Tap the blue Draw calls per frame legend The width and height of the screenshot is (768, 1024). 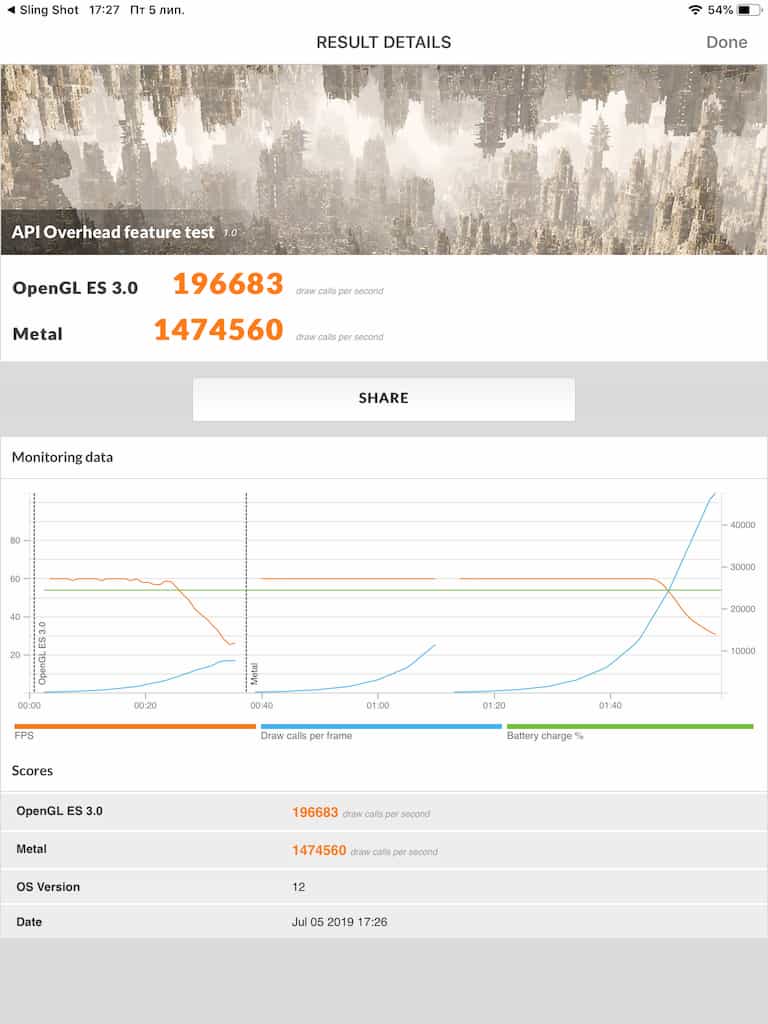[380, 727]
